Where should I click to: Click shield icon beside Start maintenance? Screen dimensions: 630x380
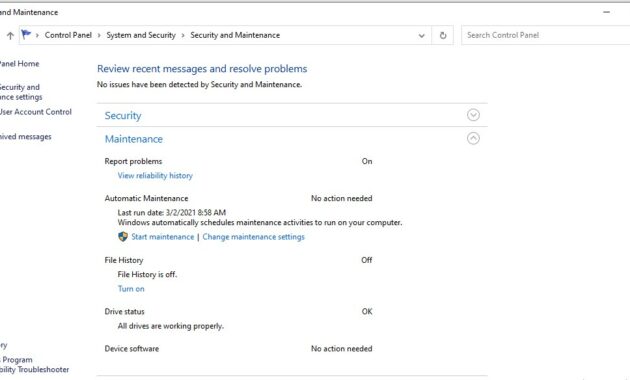pos(123,237)
